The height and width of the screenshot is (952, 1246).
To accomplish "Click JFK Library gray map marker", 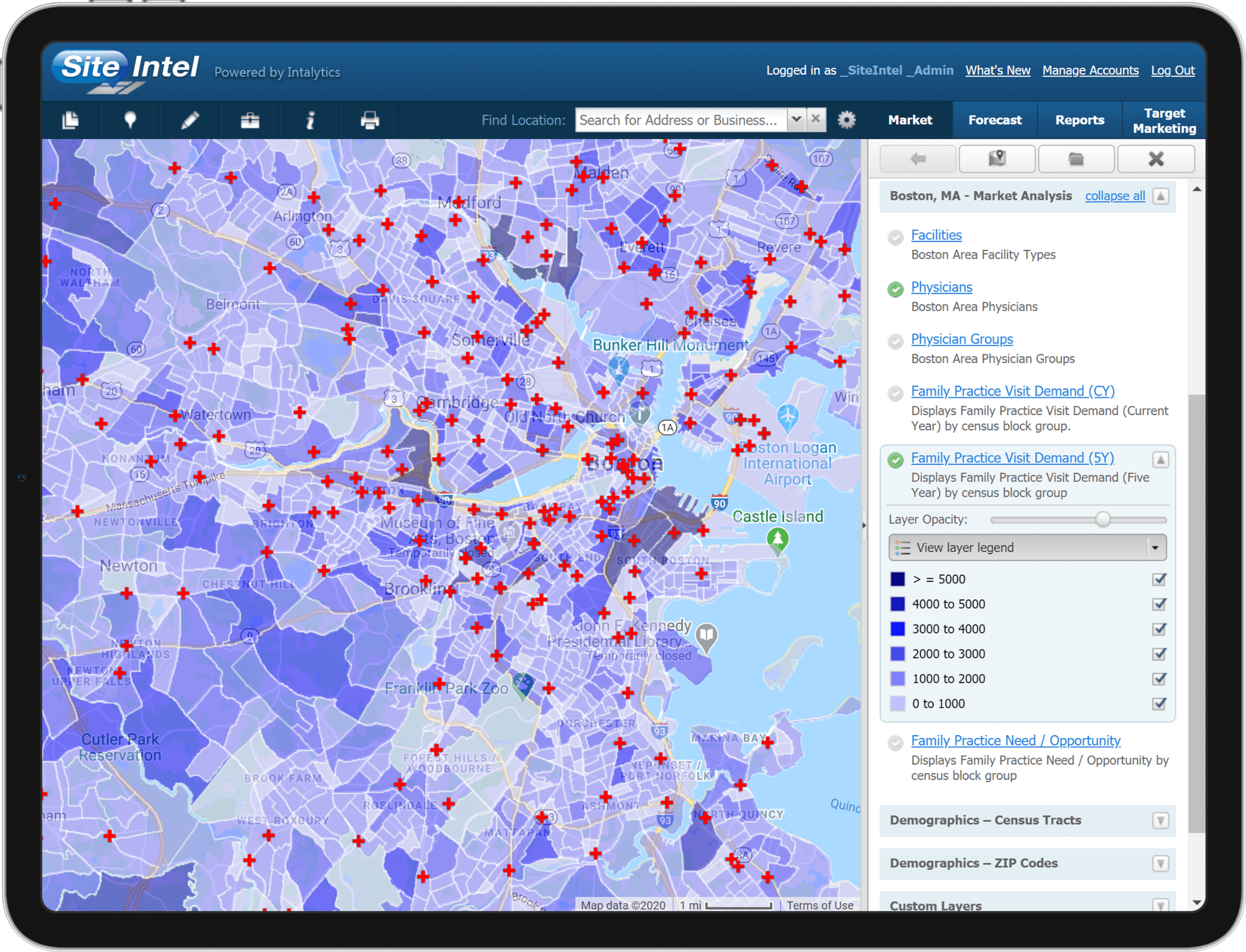I will (x=706, y=637).
